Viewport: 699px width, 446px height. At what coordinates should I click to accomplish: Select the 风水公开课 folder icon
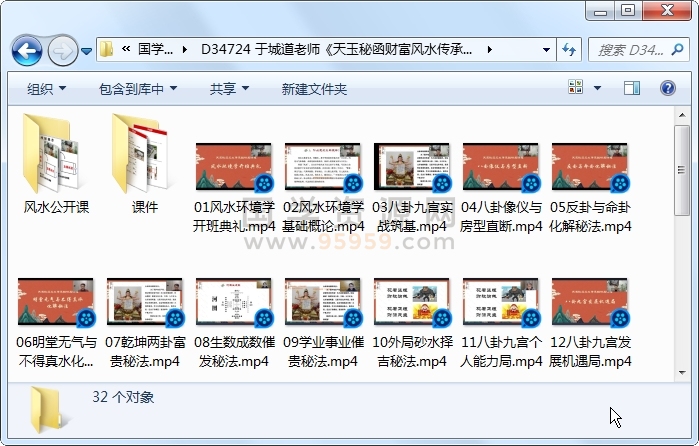coord(51,153)
